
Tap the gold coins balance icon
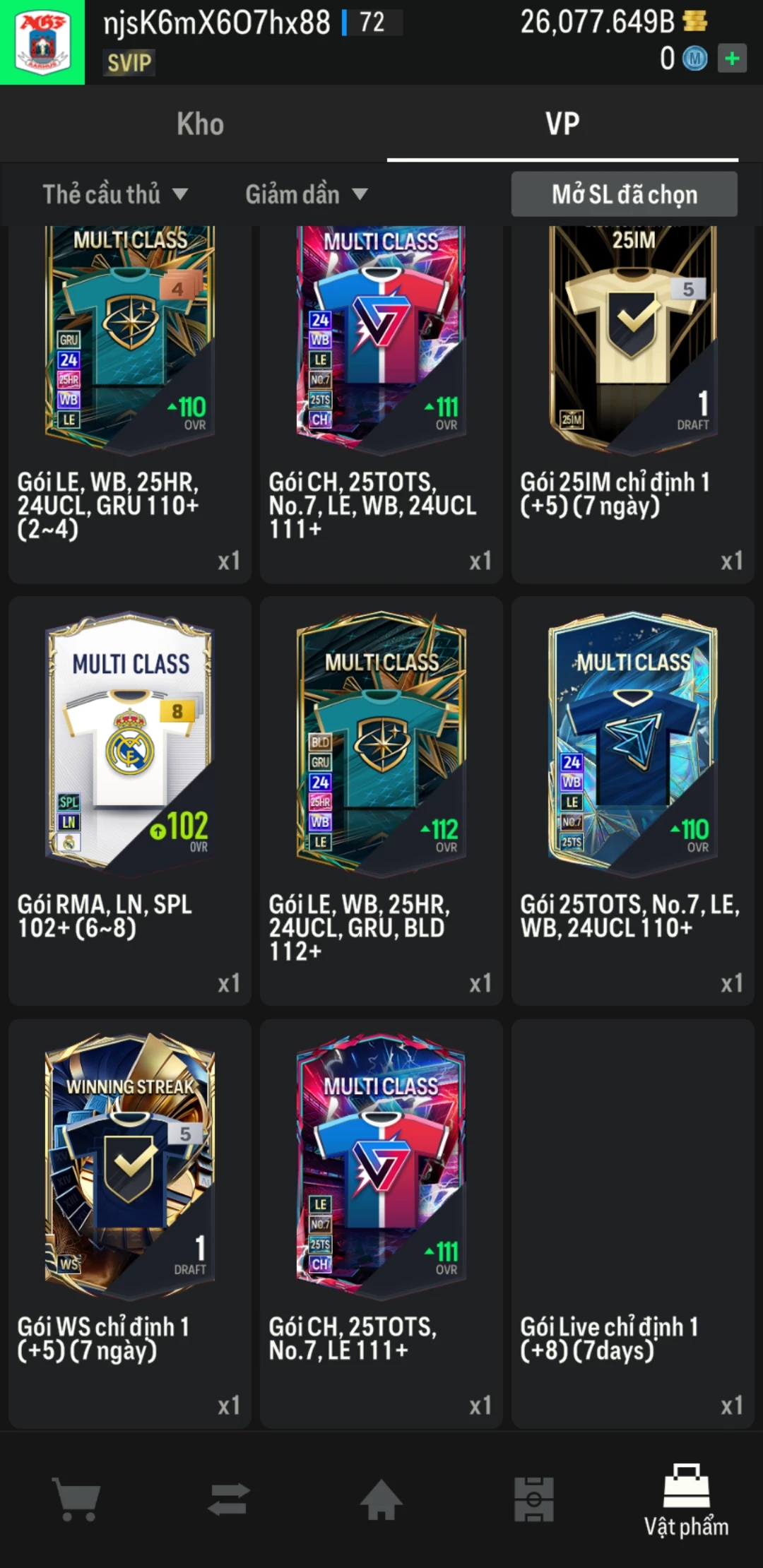(x=694, y=21)
